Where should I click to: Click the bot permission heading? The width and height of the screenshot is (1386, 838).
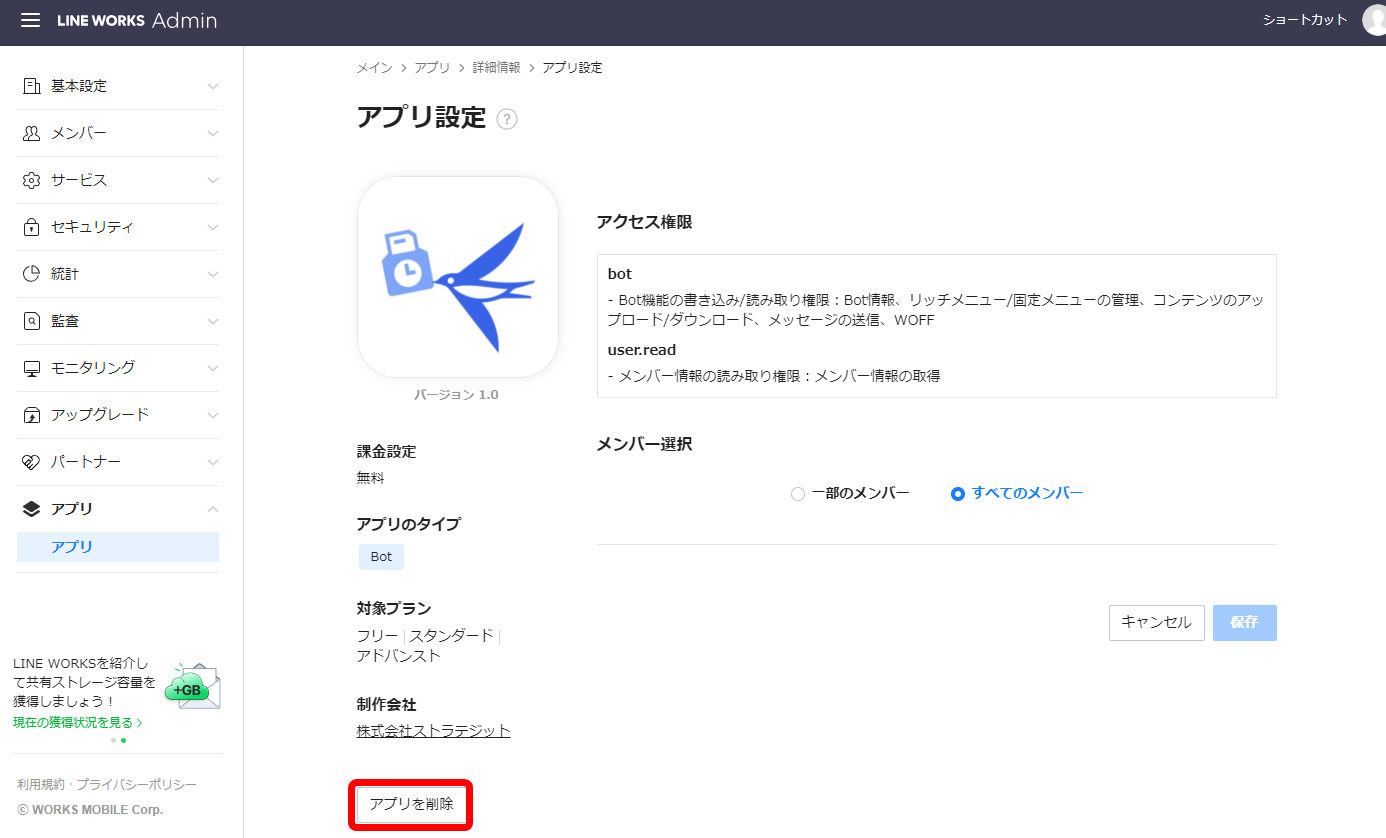pyautogui.click(x=620, y=274)
